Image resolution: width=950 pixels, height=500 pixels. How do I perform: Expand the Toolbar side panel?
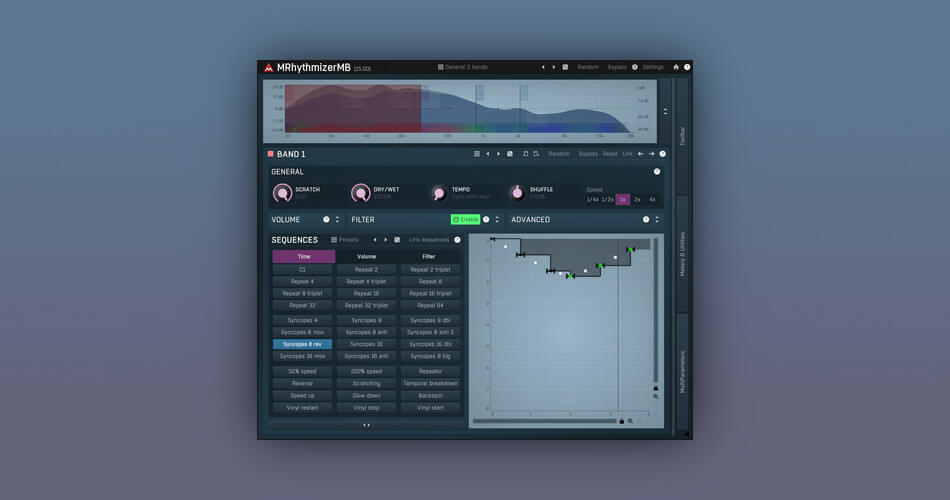[x=682, y=136]
